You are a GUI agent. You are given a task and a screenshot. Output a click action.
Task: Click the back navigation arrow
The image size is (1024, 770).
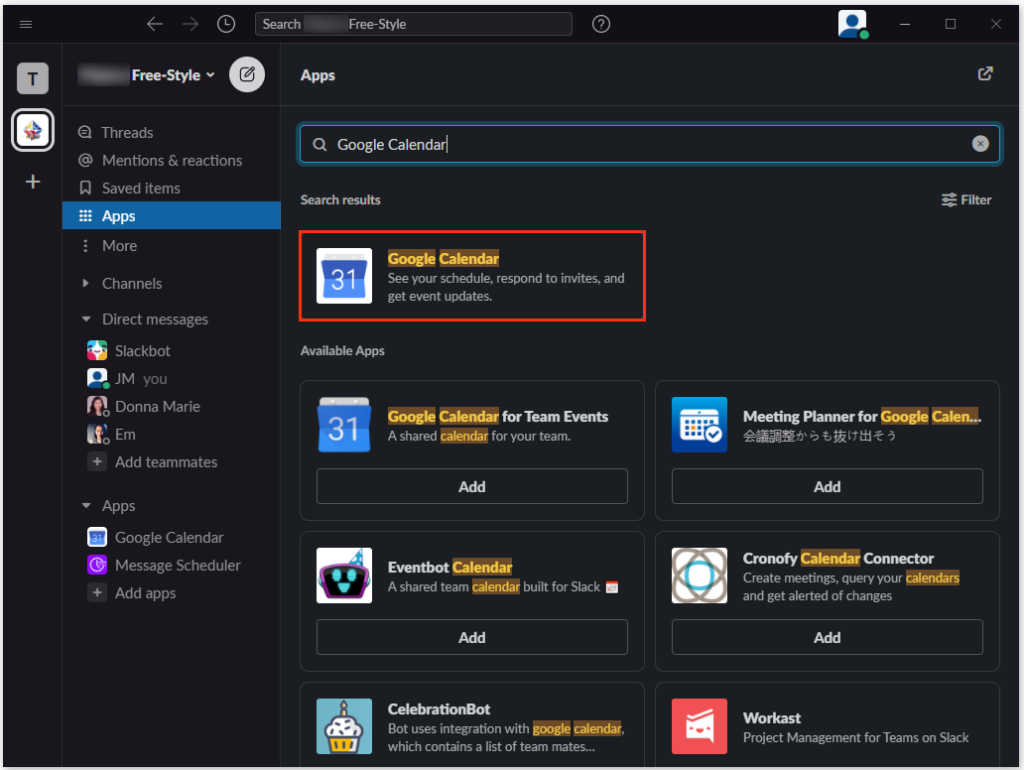pyautogui.click(x=154, y=23)
